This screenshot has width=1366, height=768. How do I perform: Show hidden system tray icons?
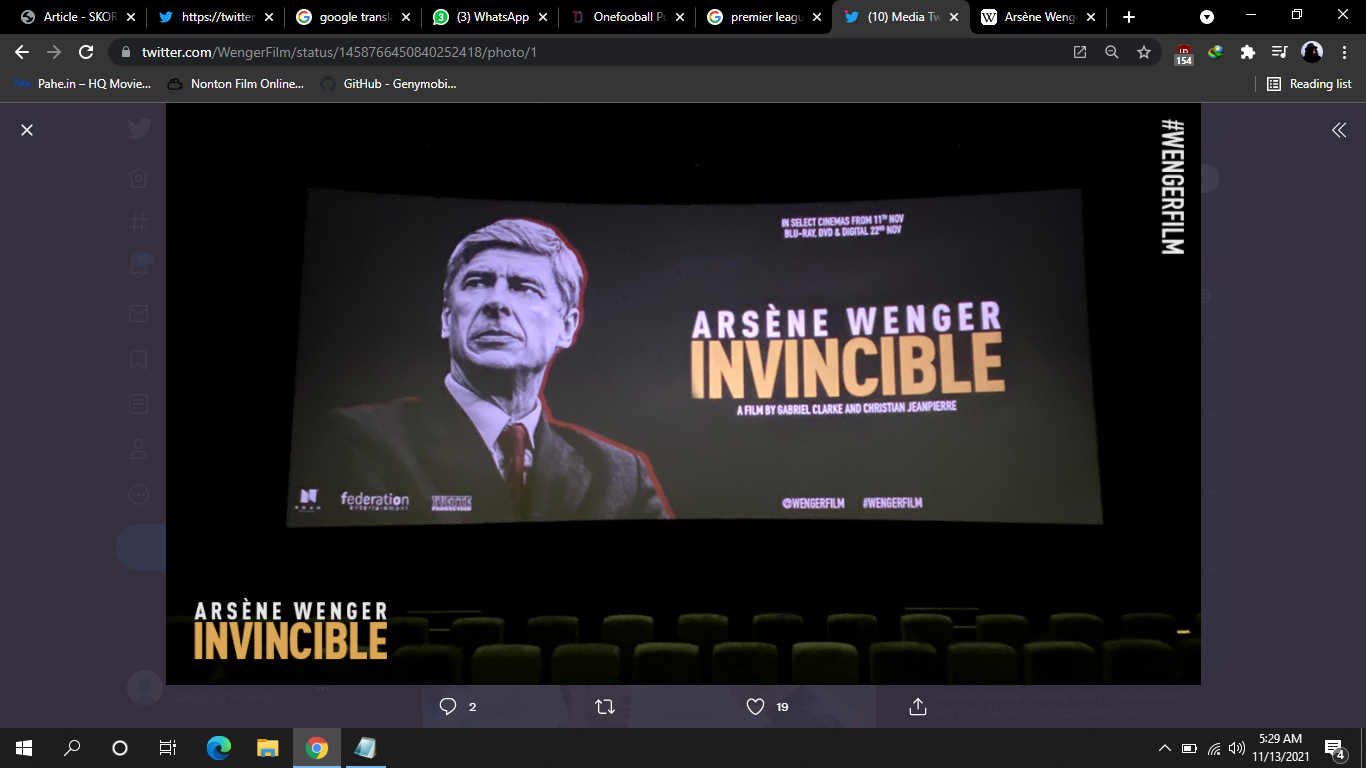click(x=1165, y=748)
